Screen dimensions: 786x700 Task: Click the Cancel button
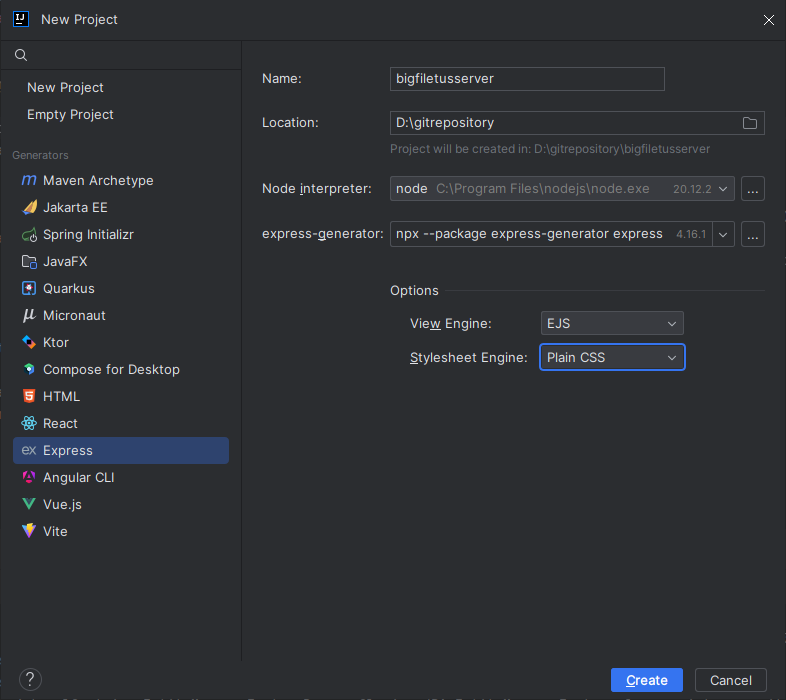(730, 680)
